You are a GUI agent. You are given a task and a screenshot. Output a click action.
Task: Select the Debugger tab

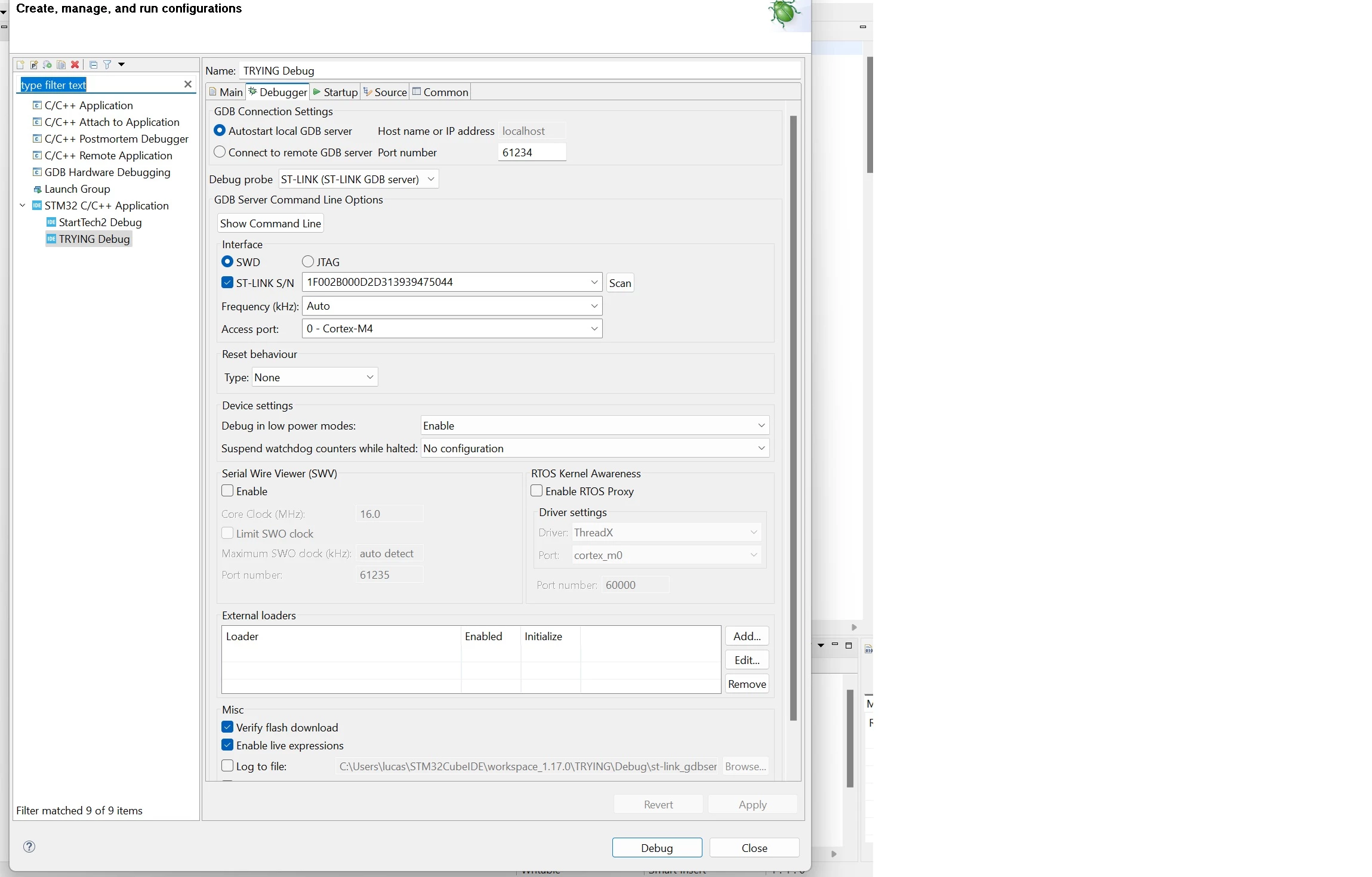click(x=278, y=92)
